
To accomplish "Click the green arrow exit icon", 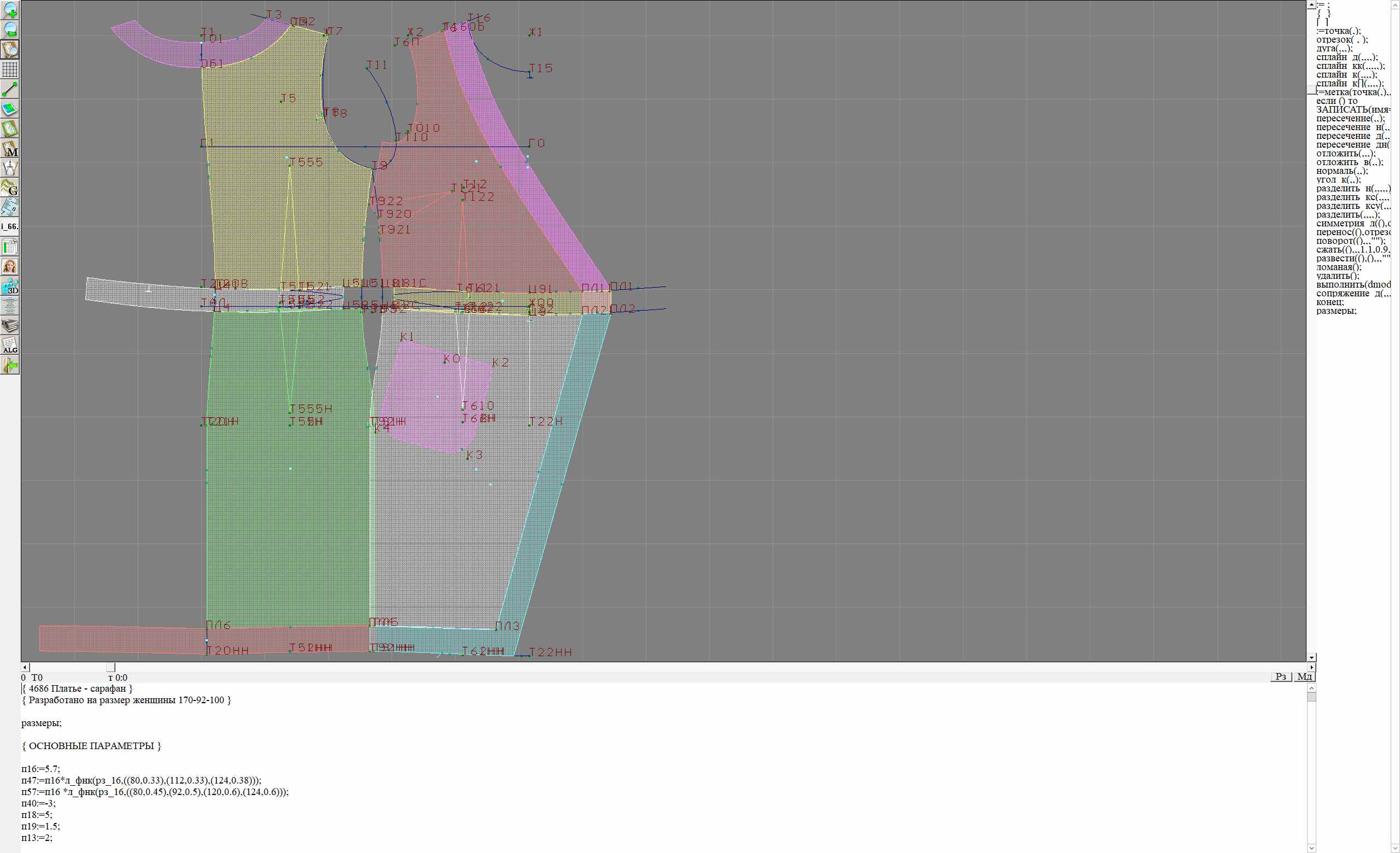I will coord(10,365).
